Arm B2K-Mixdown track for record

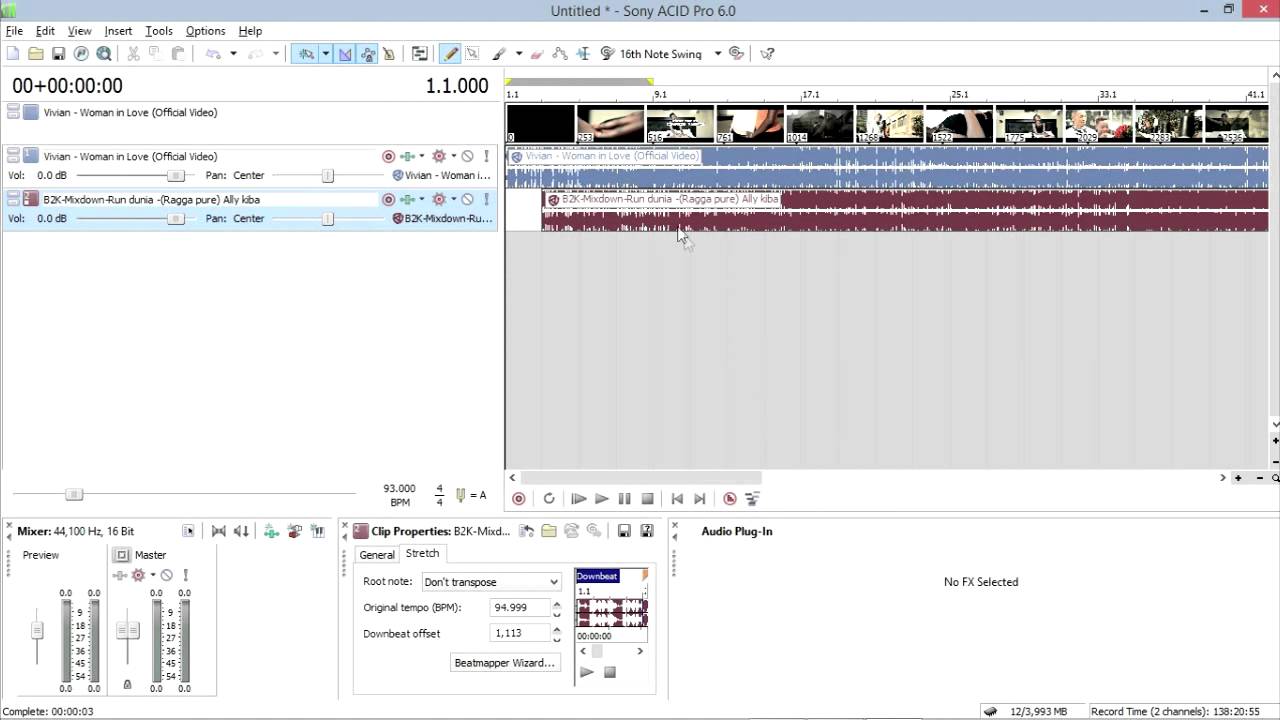pos(389,199)
